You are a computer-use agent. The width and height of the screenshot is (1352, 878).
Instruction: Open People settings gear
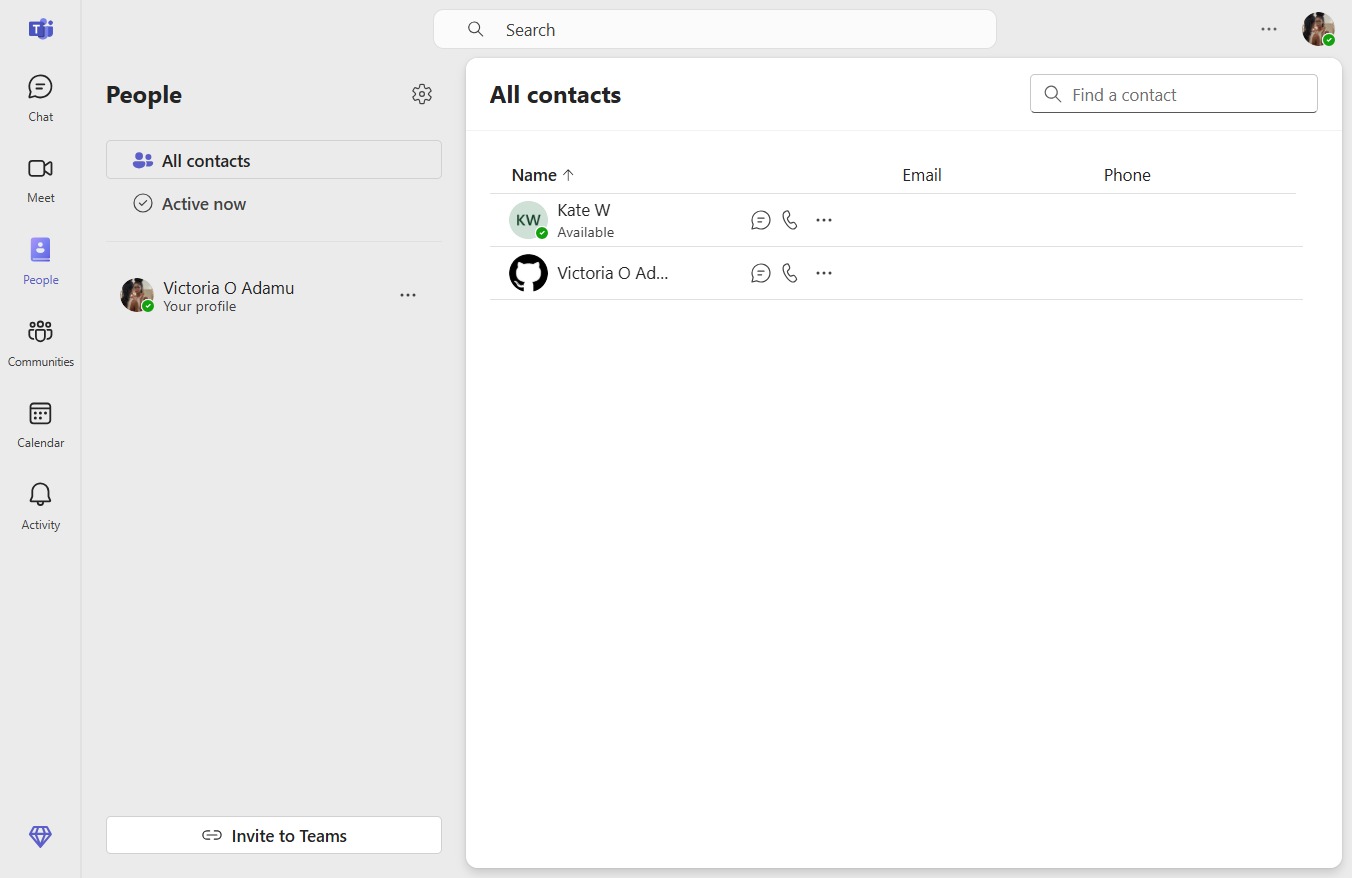422,94
